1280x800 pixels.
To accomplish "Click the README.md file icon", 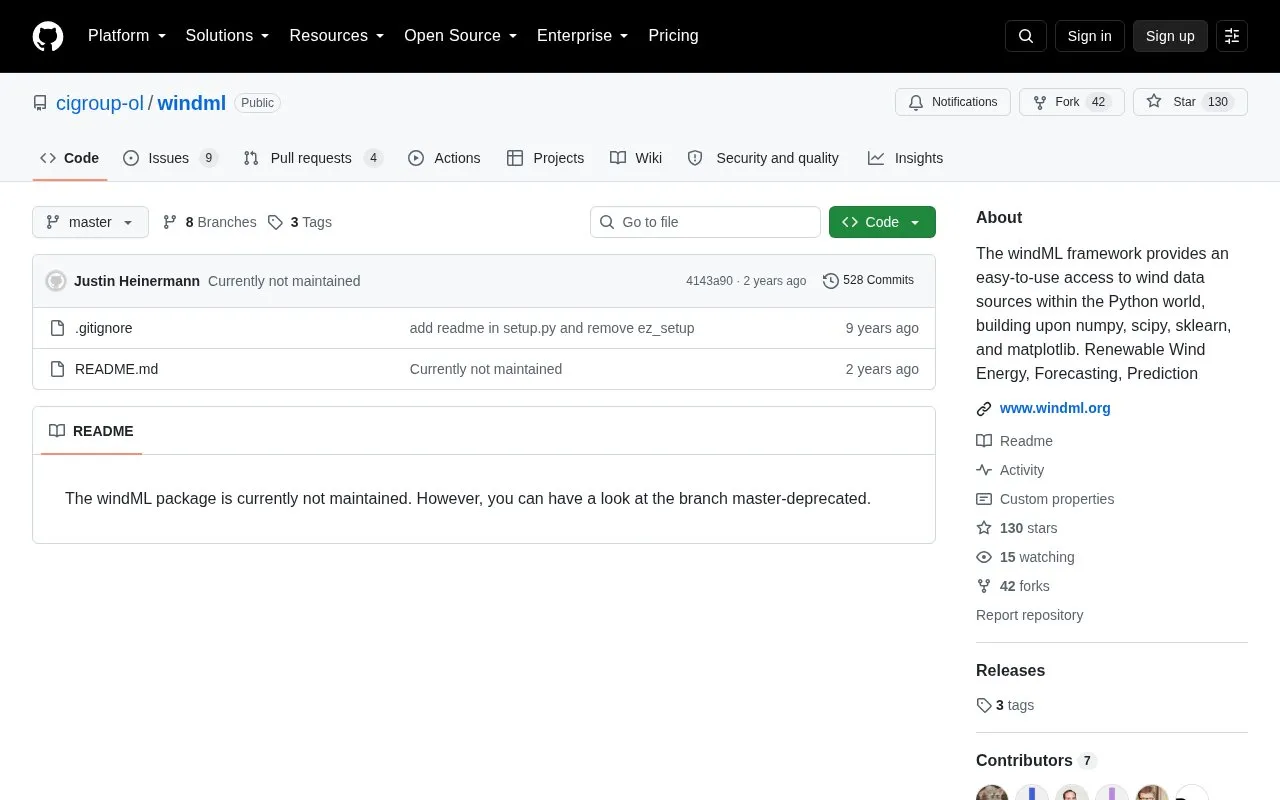I will click(x=57, y=369).
